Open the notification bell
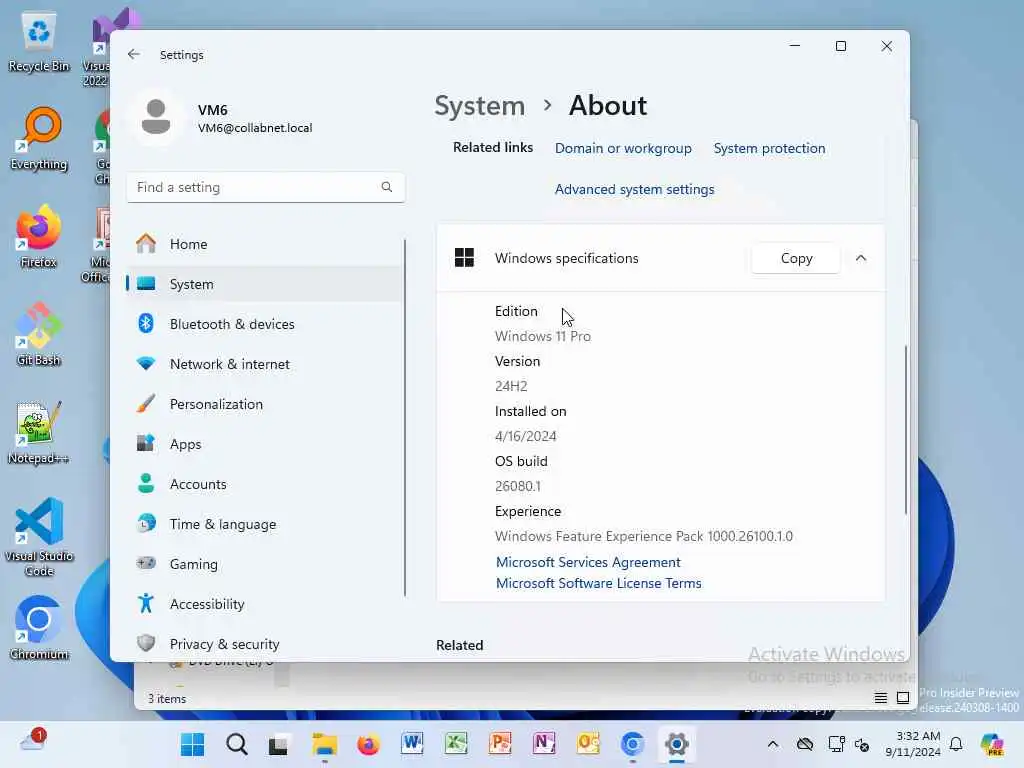The height and width of the screenshot is (768, 1024). point(956,744)
